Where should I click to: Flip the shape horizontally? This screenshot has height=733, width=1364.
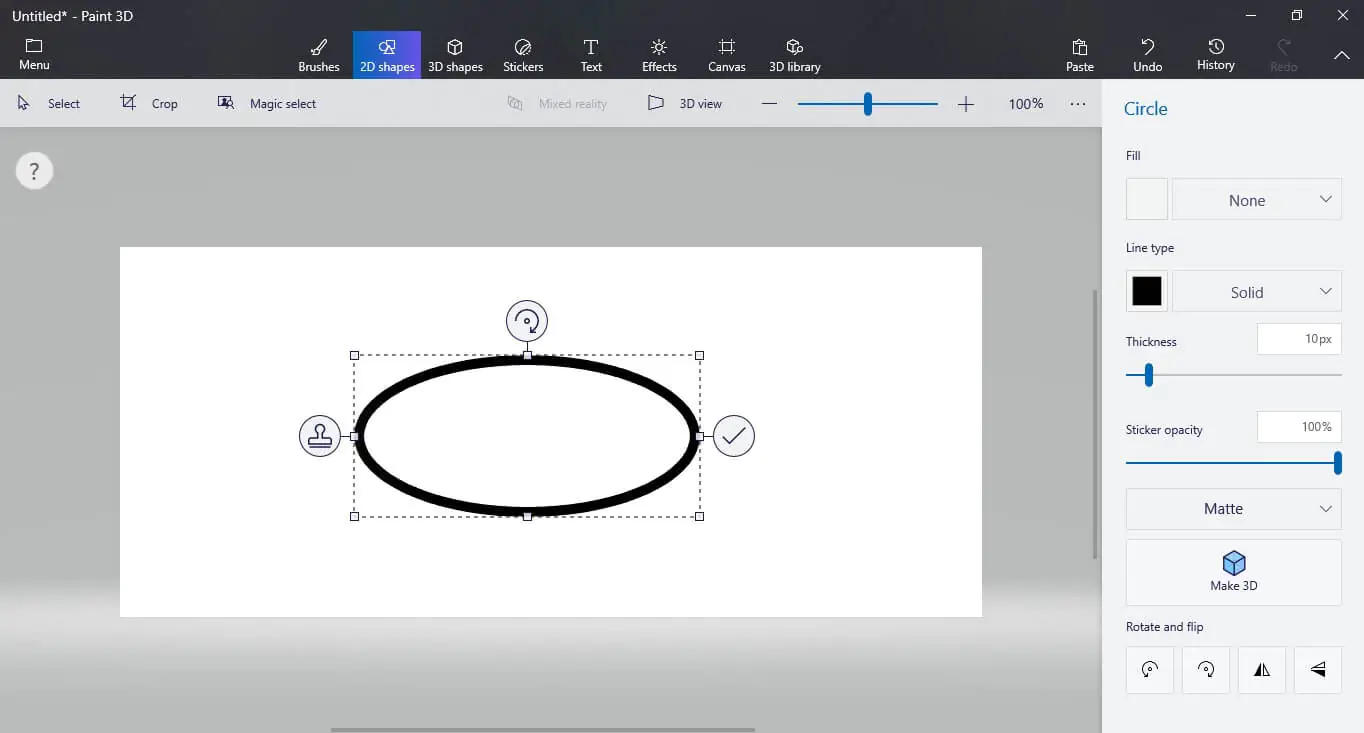tap(1262, 670)
